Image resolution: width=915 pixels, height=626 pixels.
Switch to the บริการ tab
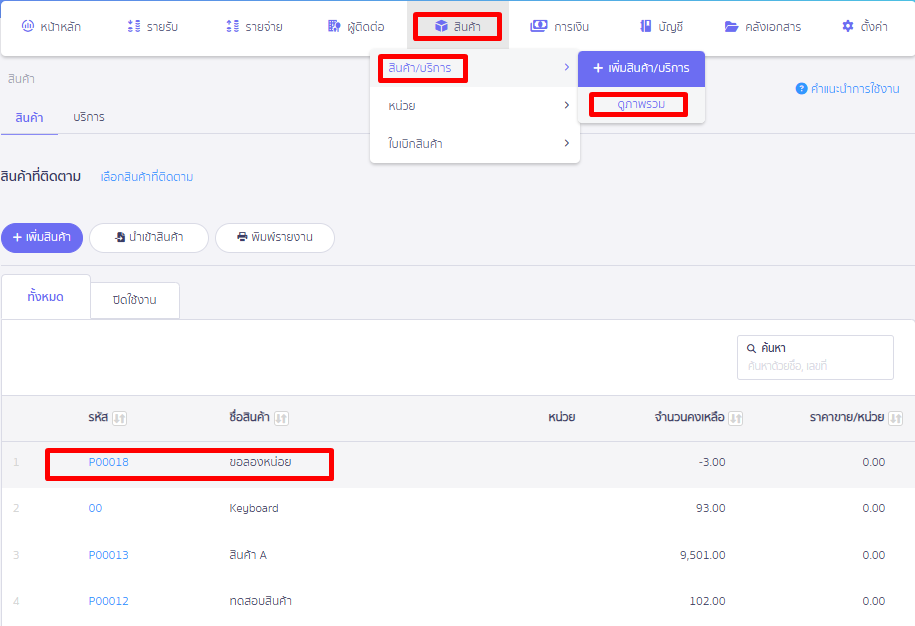pos(89,116)
